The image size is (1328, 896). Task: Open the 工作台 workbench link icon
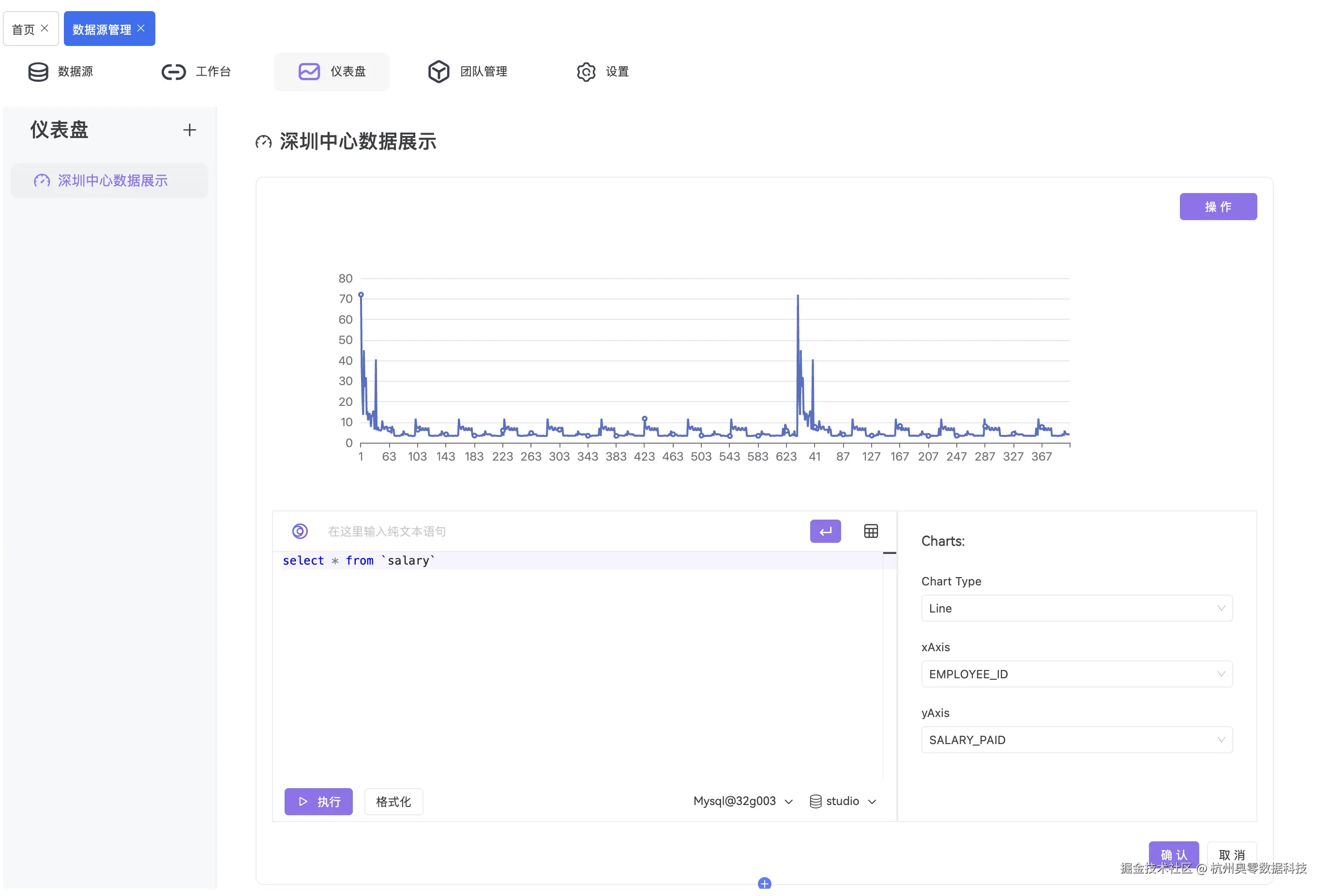(173, 72)
